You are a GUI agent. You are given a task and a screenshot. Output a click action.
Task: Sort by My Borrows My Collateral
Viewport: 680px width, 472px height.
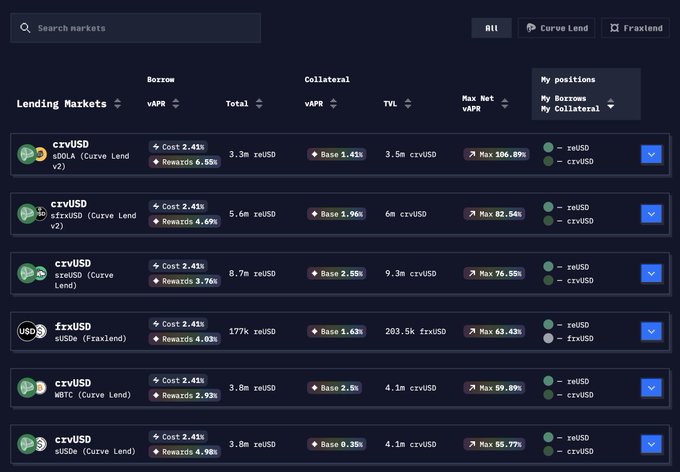[x=611, y=104]
